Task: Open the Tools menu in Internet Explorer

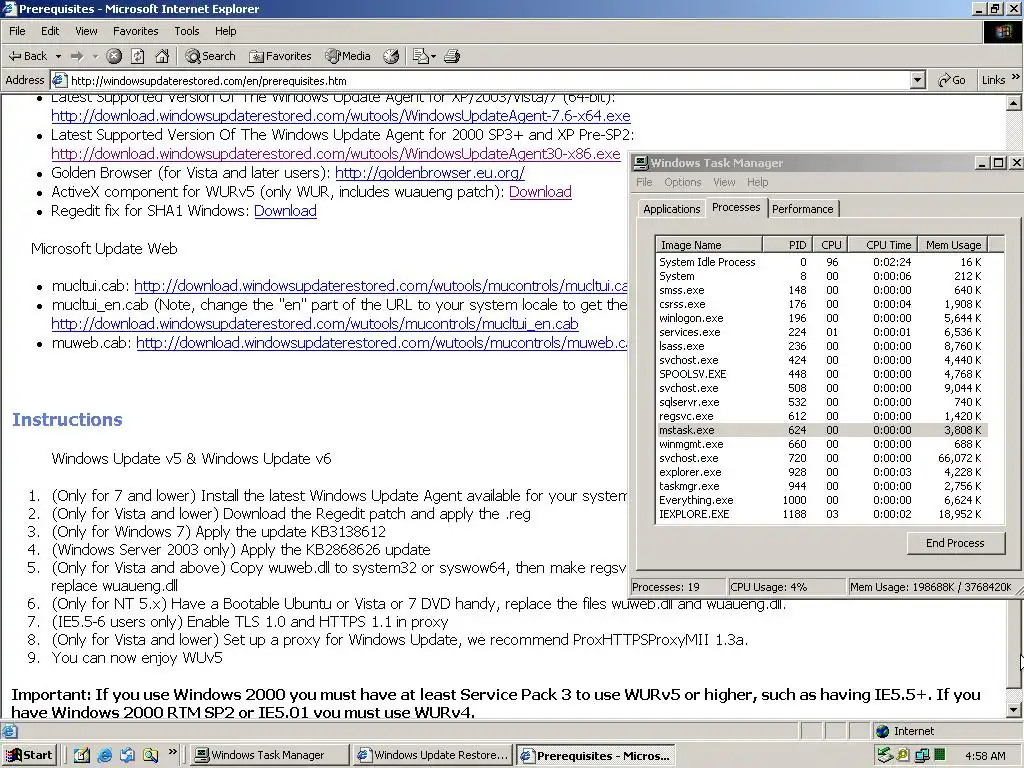Action: point(187,31)
